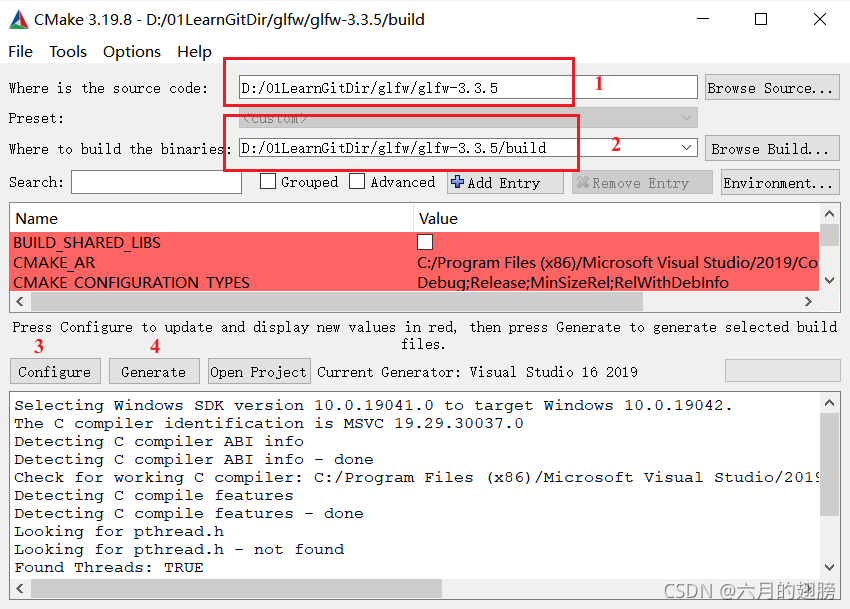Click the output log scroll left arrow

tap(20, 588)
